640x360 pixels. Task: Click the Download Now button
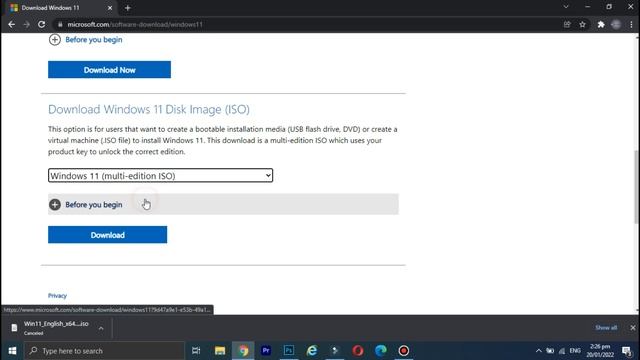pos(109,70)
